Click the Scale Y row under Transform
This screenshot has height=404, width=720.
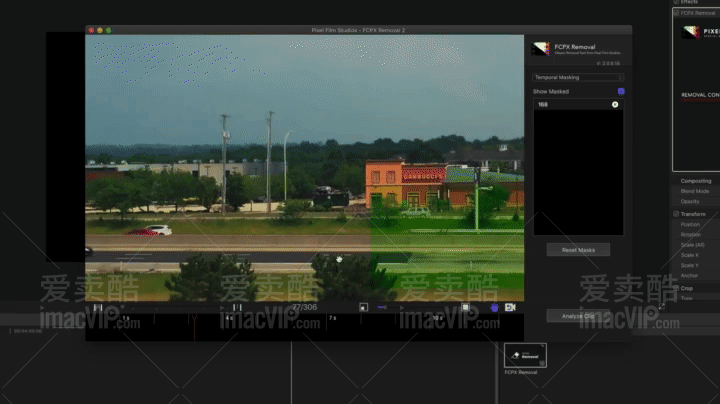689,265
